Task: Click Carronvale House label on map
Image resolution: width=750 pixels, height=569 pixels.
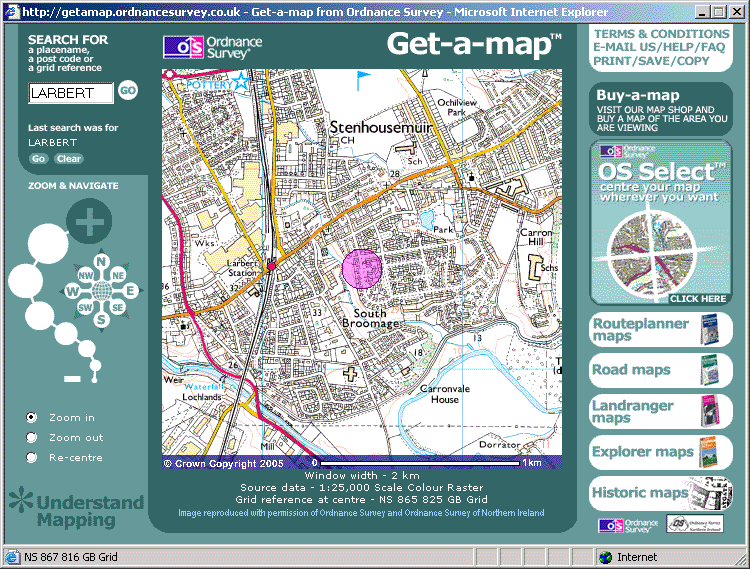Action: coord(445,394)
